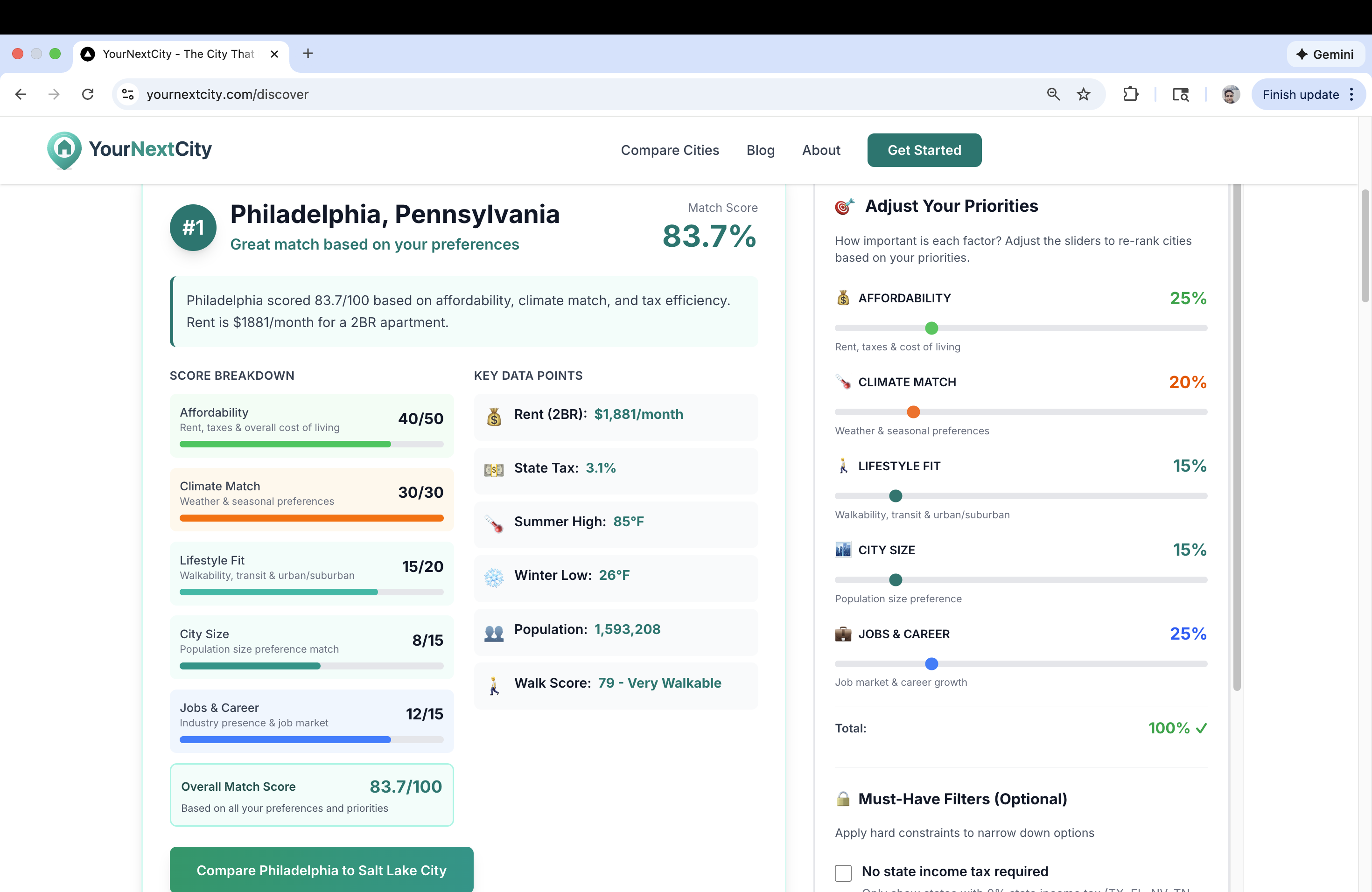The image size is (1372, 892).
Task: Open the browser profile avatar menu
Action: 1230,94
